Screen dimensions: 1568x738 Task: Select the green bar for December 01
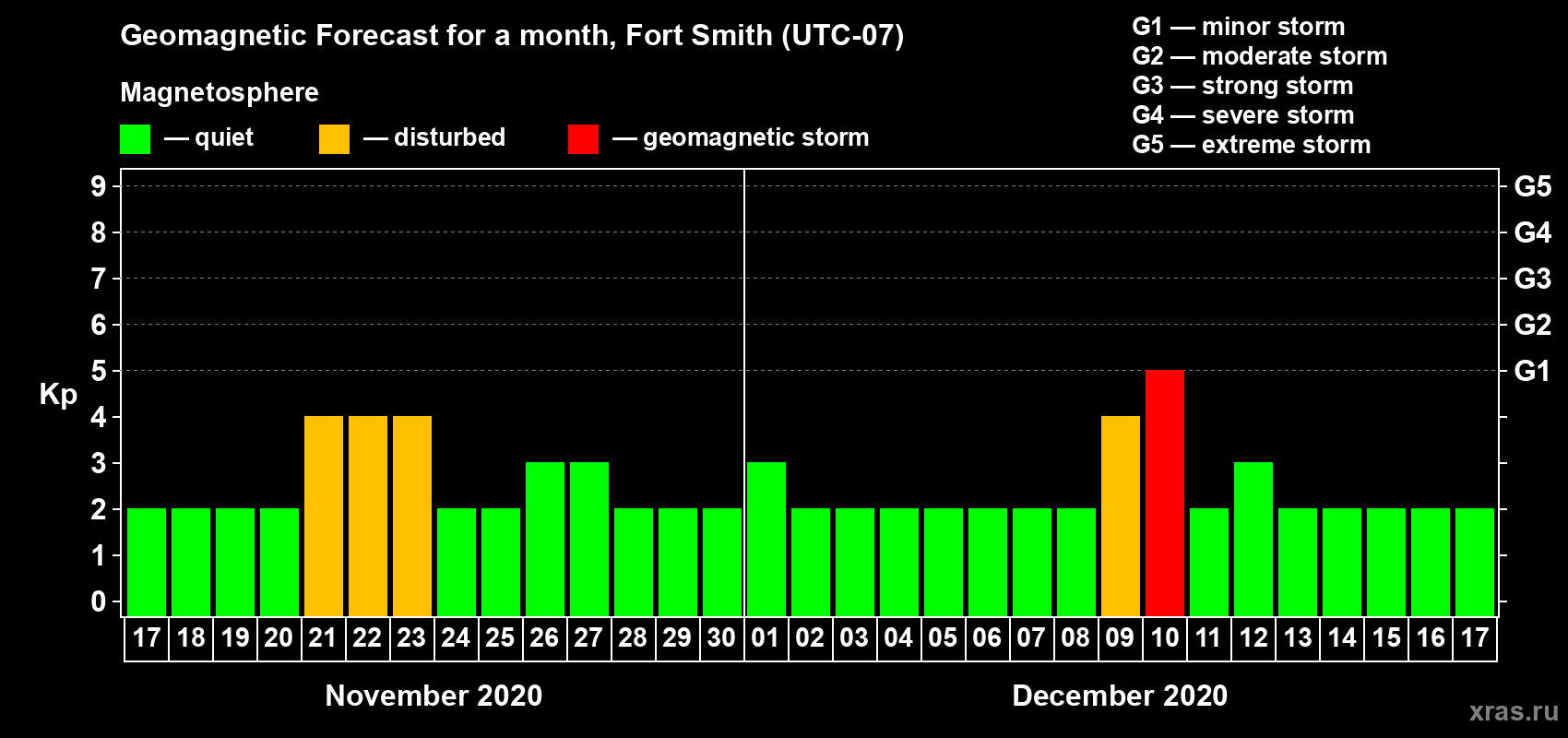point(766,539)
